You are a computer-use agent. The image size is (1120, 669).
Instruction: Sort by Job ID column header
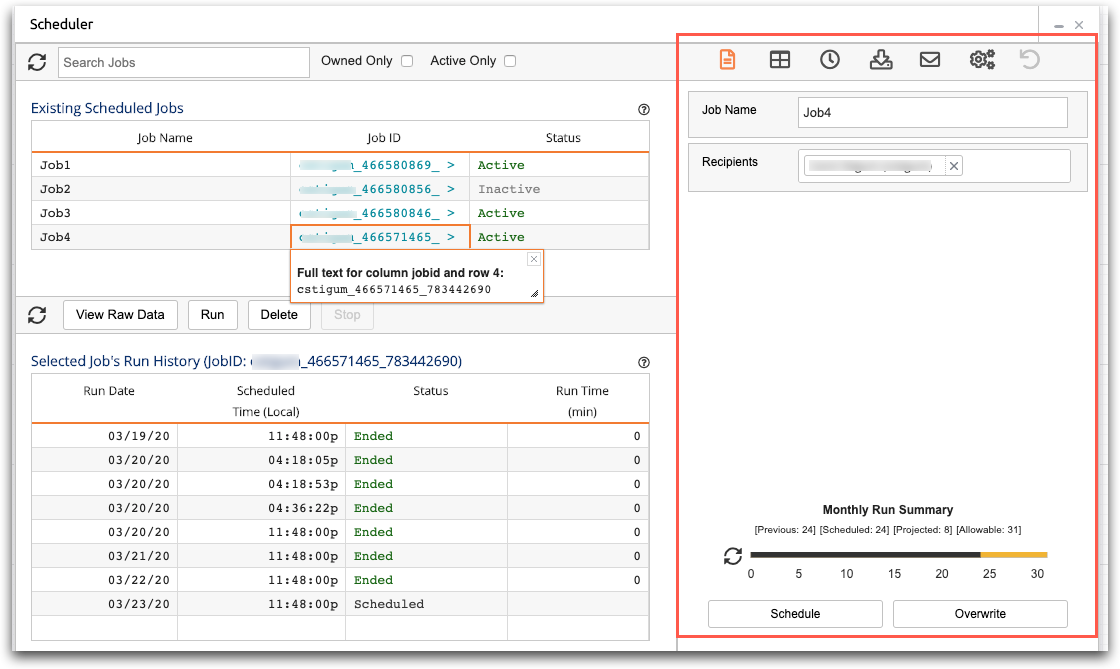[x=384, y=138]
